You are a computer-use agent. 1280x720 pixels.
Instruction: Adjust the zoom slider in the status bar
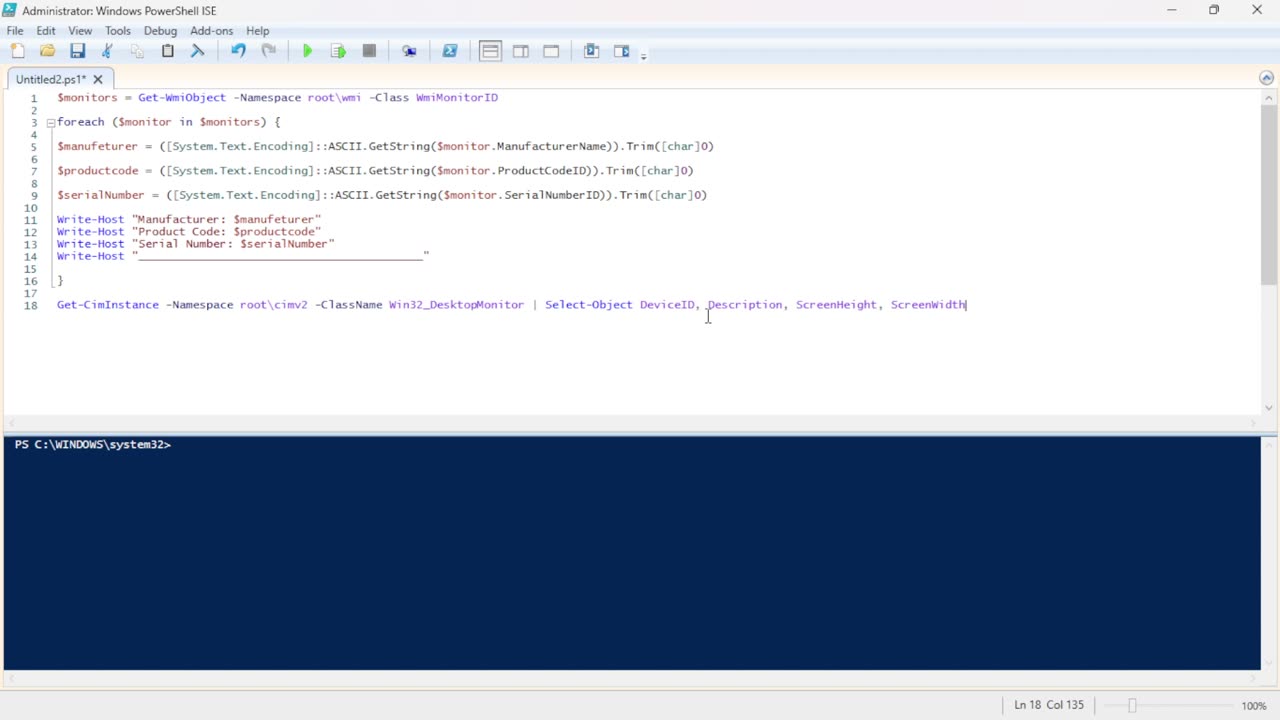click(x=1132, y=705)
